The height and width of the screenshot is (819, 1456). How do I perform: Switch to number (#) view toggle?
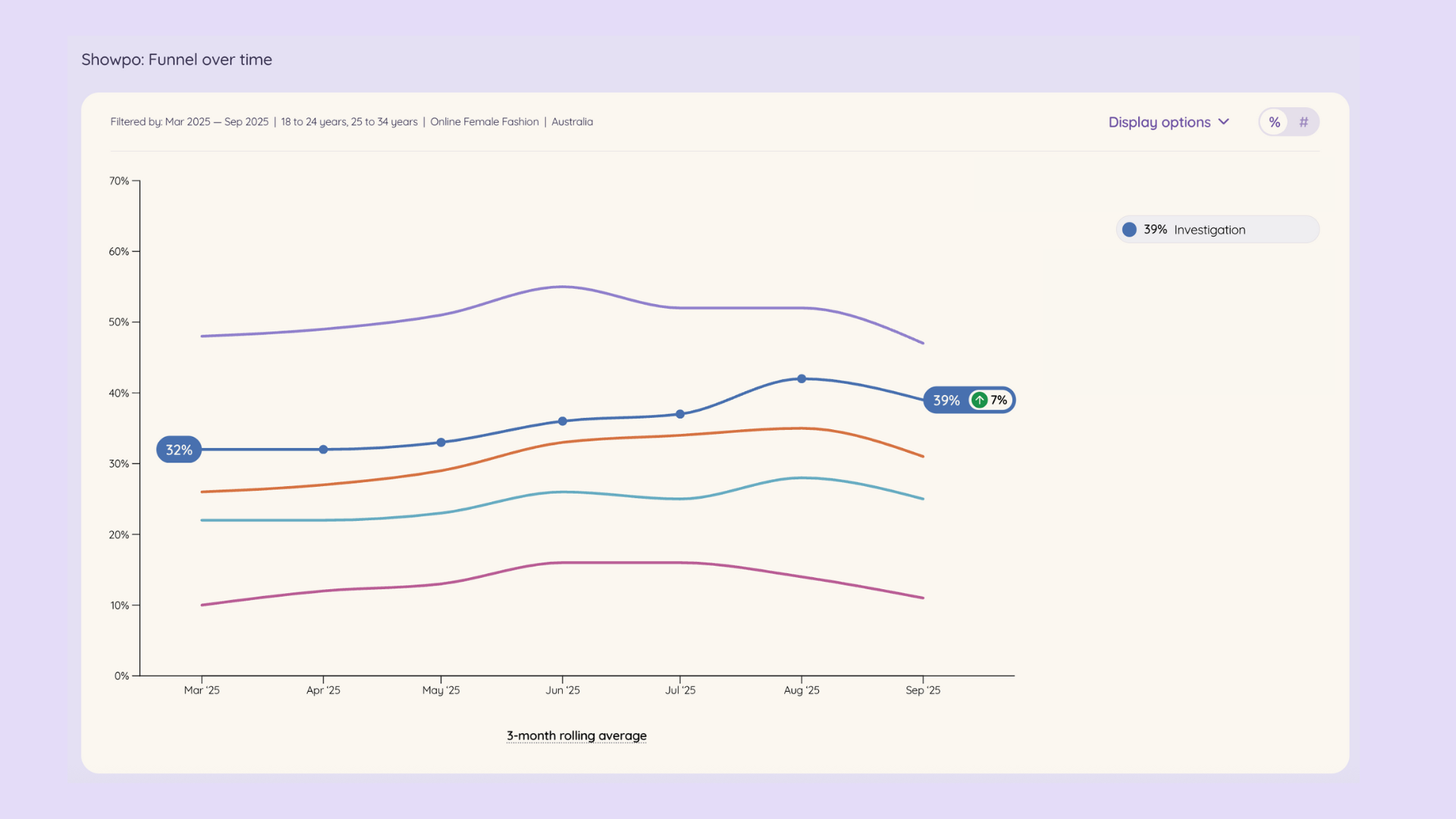(1304, 122)
